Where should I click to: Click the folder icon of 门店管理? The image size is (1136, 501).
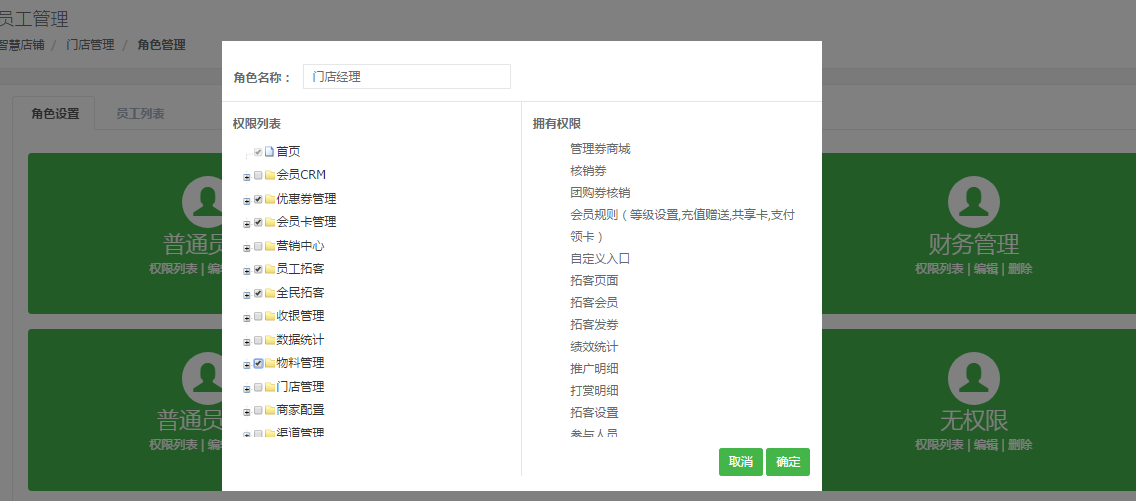[x=270, y=387]
